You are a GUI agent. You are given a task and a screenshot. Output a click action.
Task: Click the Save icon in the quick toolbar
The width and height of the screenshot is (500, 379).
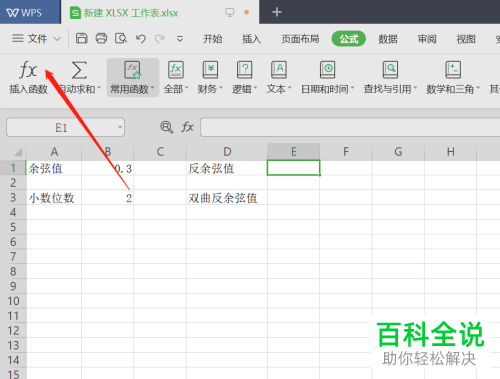82,39
